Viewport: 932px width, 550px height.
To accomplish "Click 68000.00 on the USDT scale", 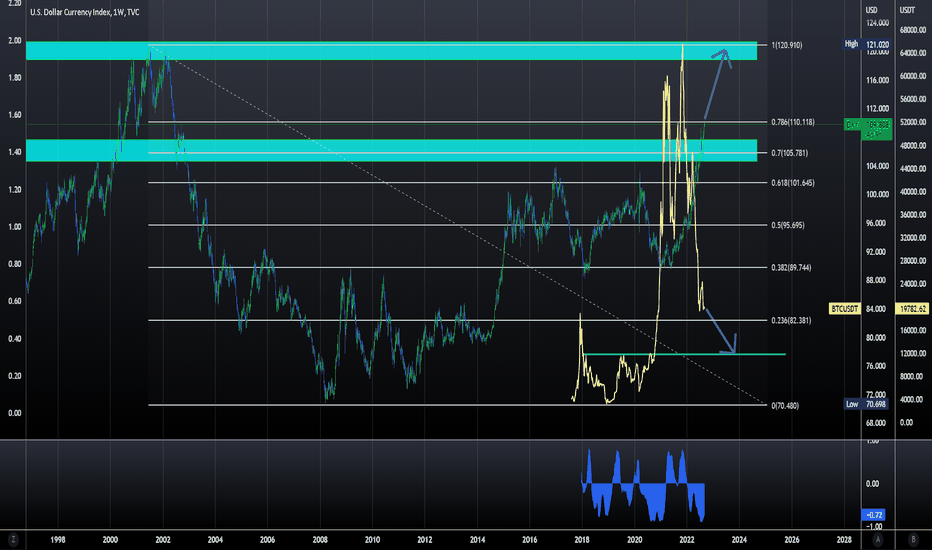I will (x=913, y=30).
